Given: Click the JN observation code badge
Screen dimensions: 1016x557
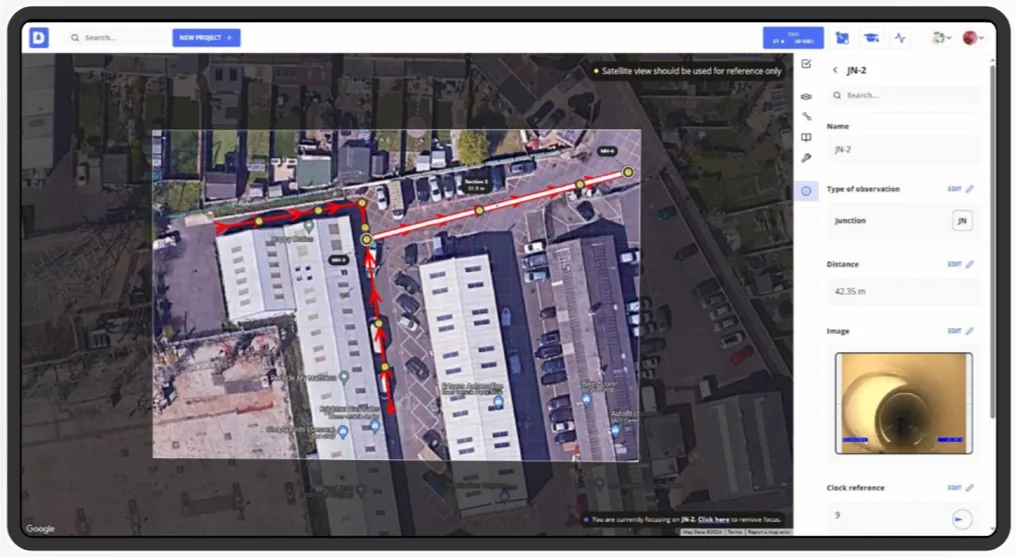Looking at the screenshot, I should click(962, 221).
